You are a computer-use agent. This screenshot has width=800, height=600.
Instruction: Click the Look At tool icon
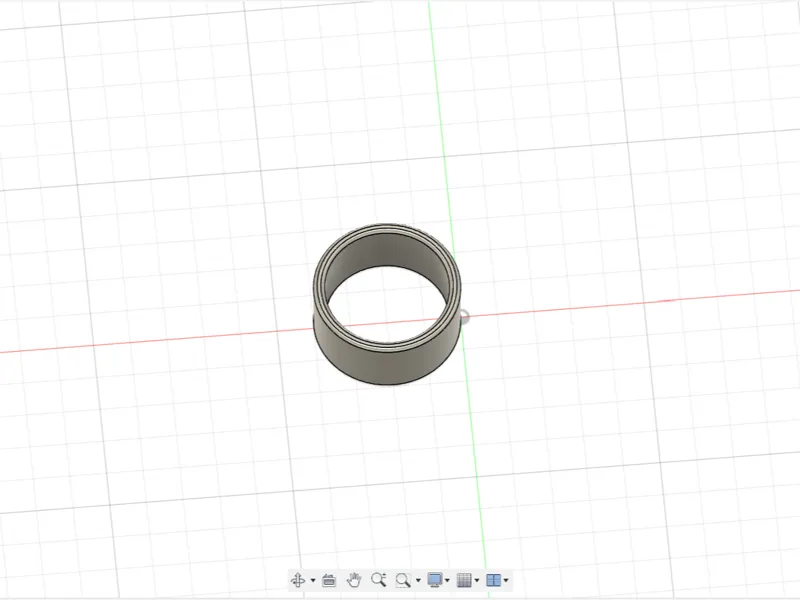[x=329, y=580]
